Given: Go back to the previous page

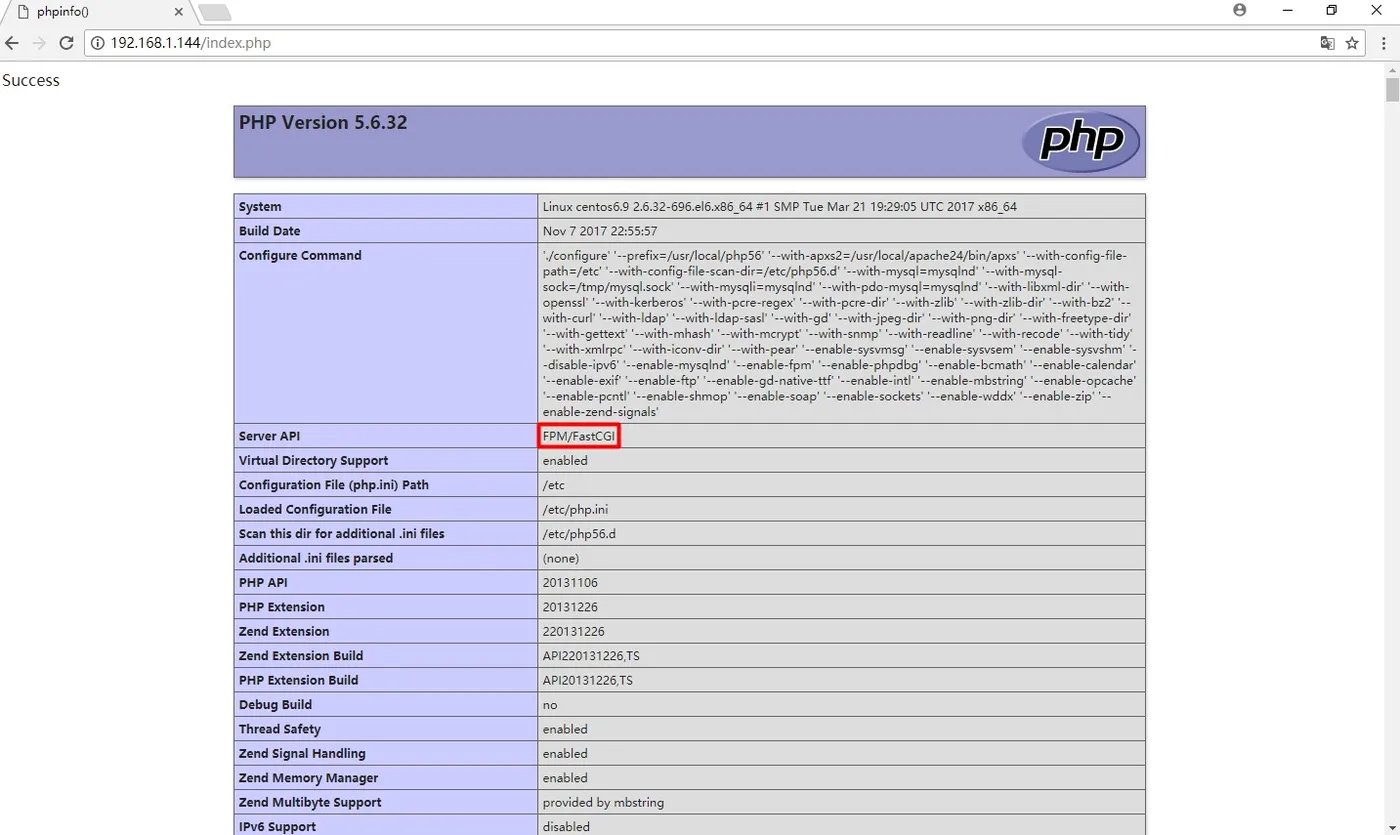Looking at the screenshot, I should [13, 43].
